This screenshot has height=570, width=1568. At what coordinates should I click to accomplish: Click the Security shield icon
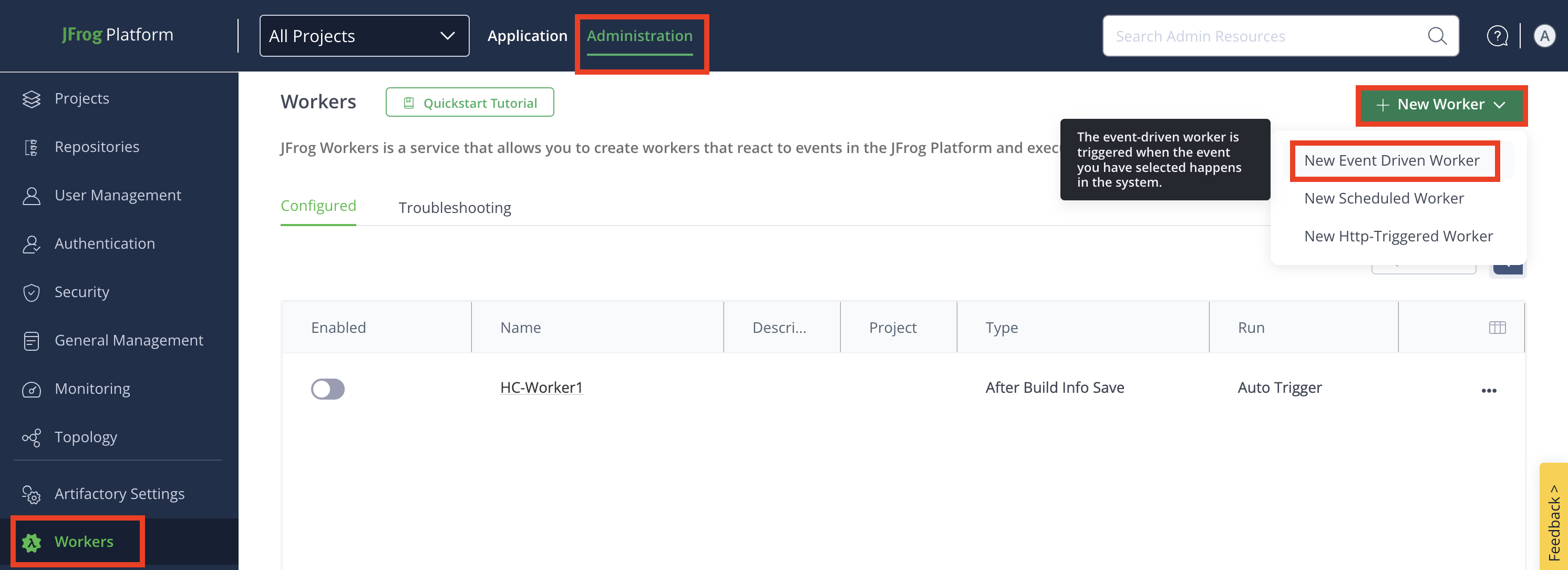[31, 292]
